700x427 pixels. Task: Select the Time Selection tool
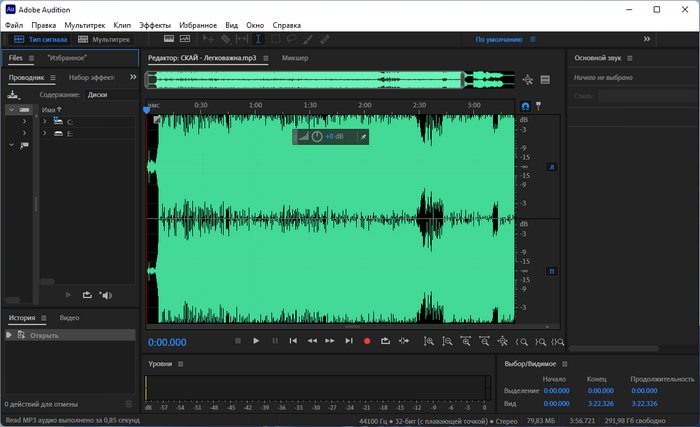[258, 39]
